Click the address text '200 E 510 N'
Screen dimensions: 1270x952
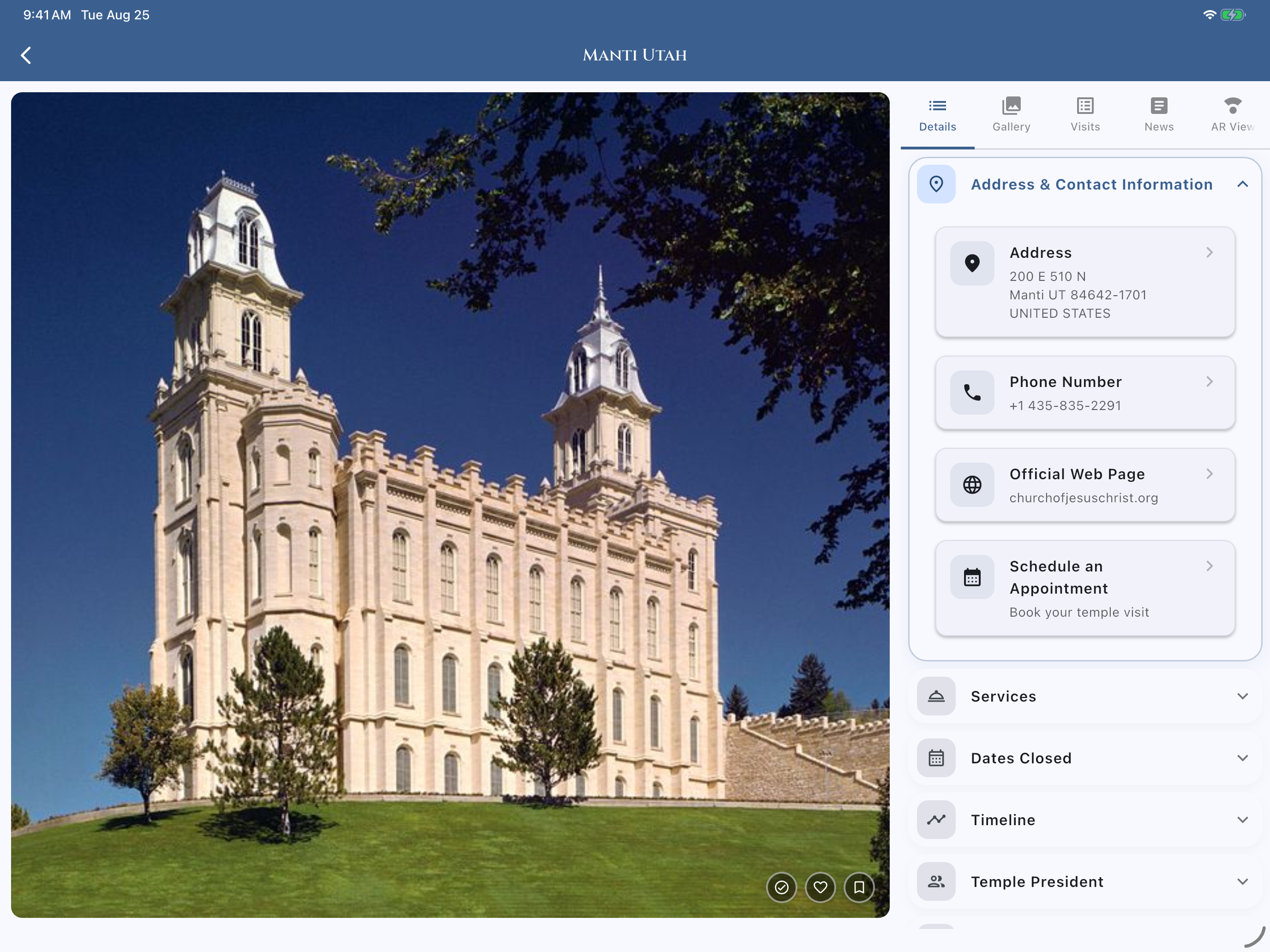1047,277
